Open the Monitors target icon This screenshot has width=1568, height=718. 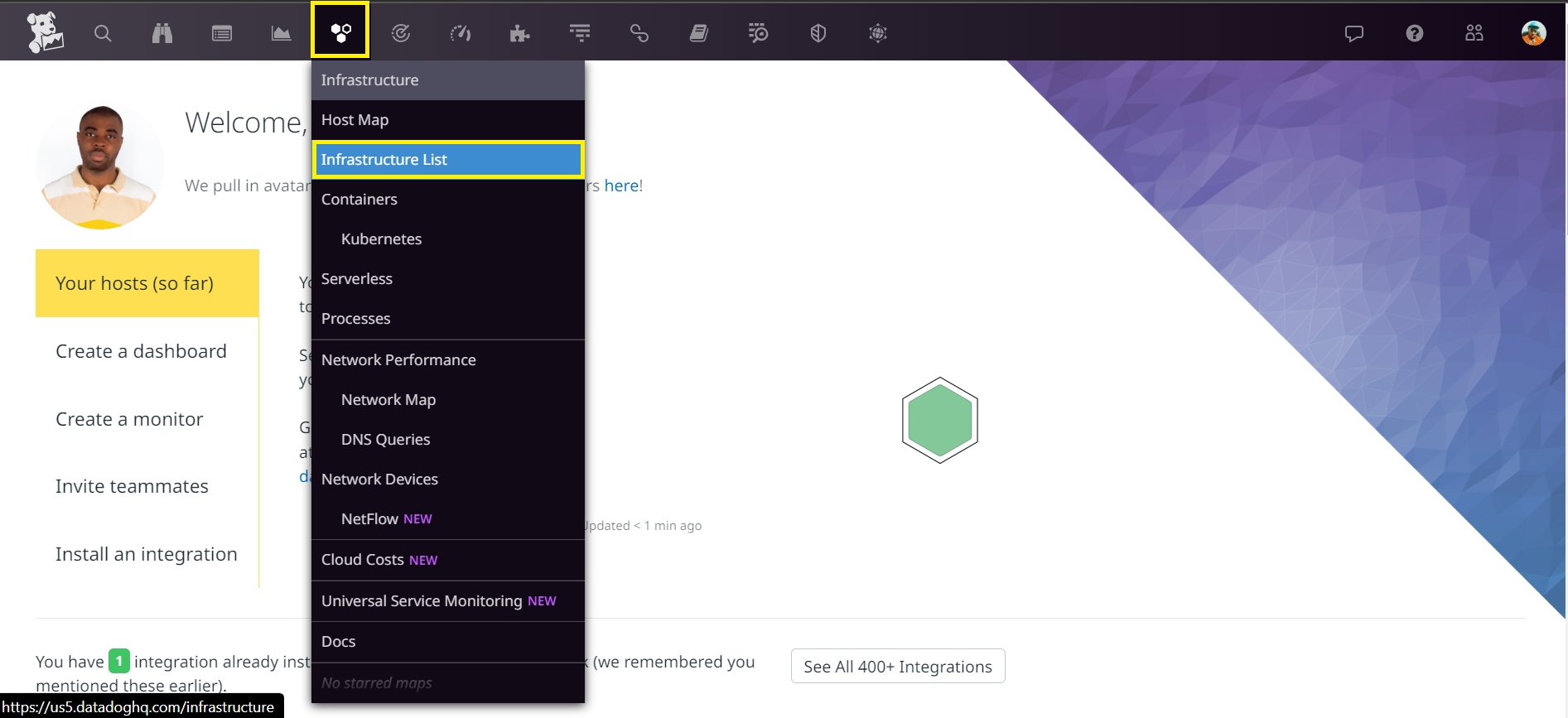(401, 33)
